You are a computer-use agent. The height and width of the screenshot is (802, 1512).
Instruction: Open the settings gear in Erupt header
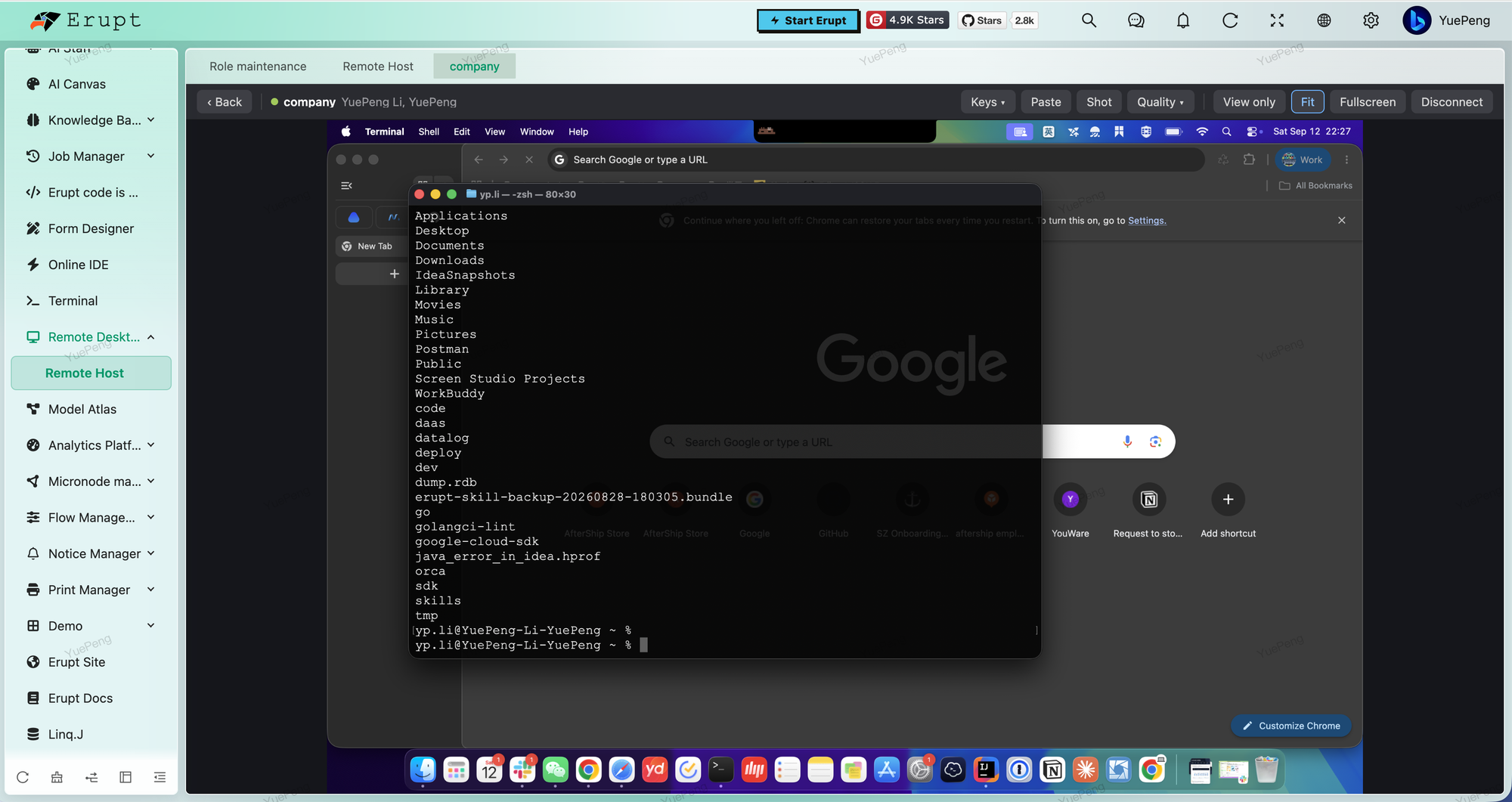1371,20
